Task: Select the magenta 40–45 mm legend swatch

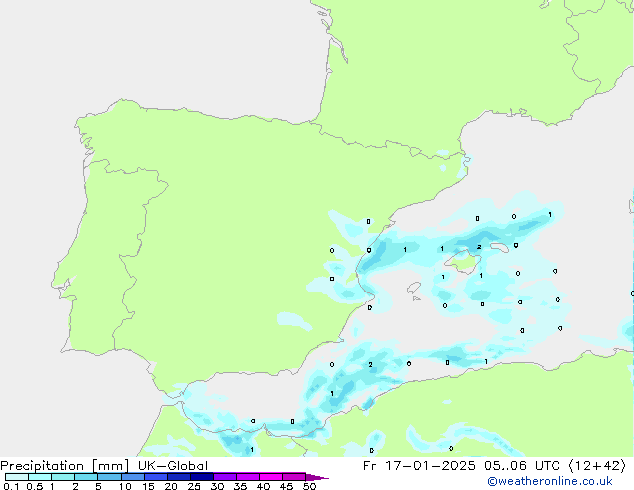Action: pyautogui.click(x=271, y=477)
